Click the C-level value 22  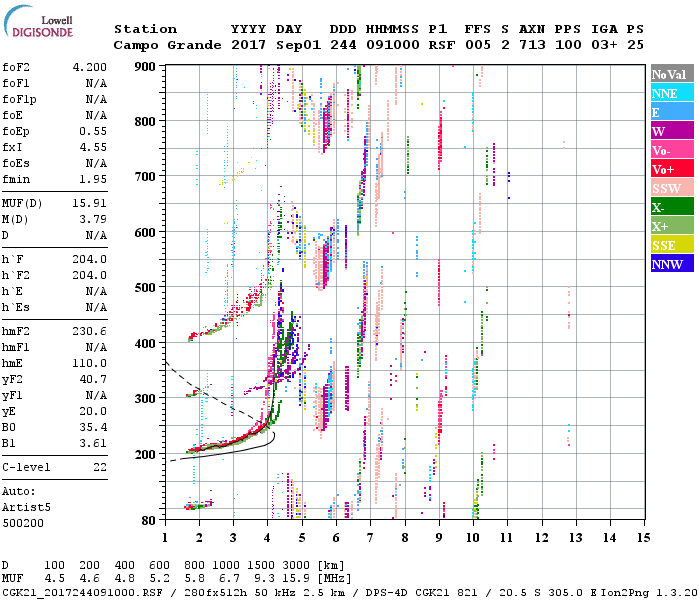(100, 467)
